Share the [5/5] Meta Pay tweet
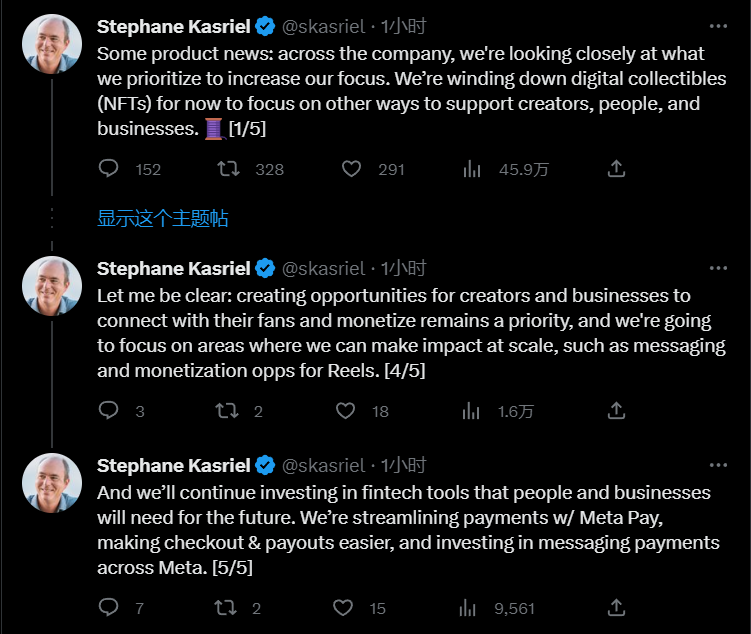Image resolution: width=751 pixels, height=634 pixels. pos(617,607)
